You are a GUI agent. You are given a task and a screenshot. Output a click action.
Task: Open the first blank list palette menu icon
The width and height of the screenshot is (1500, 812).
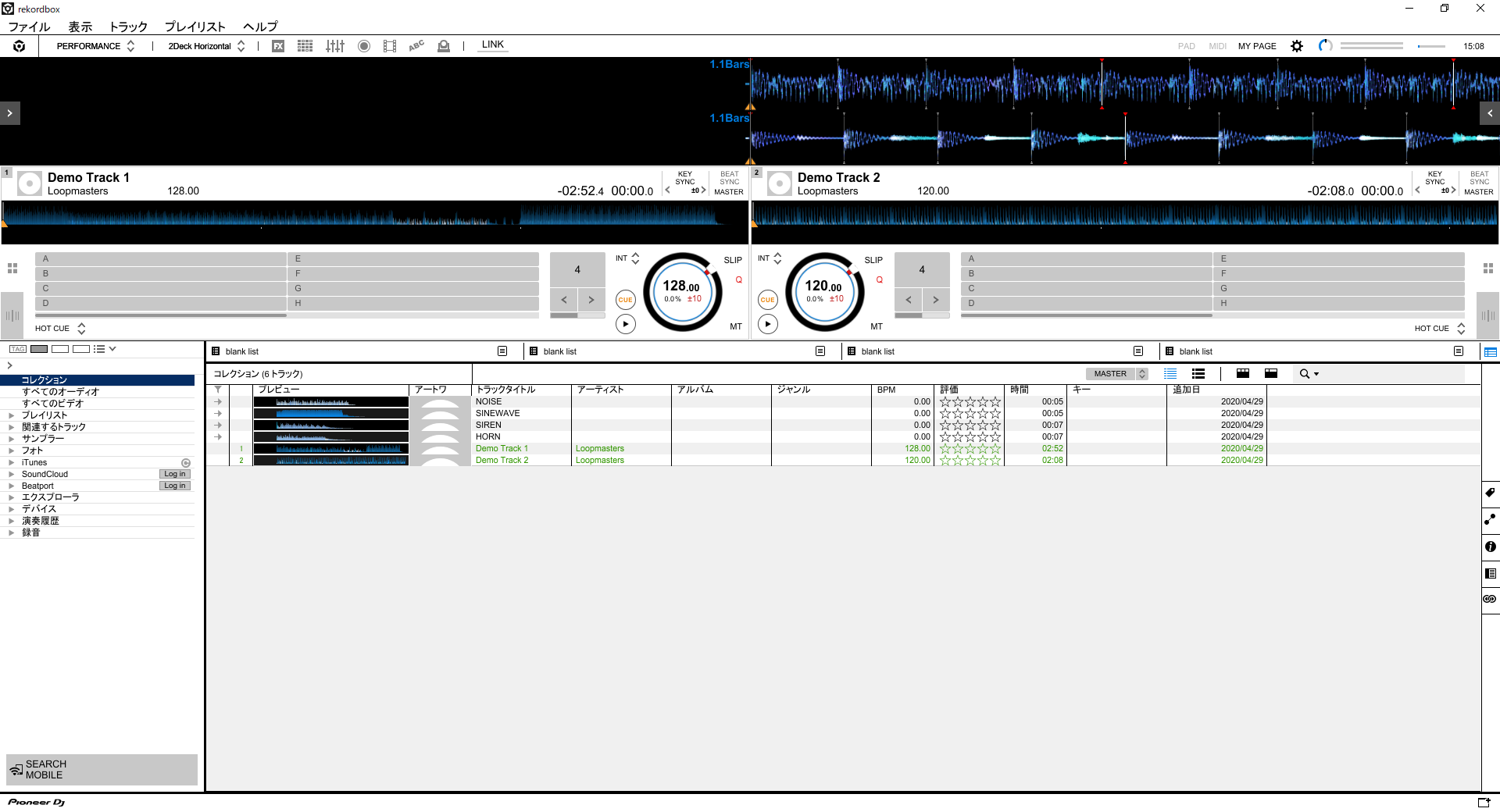pos(502,351)
